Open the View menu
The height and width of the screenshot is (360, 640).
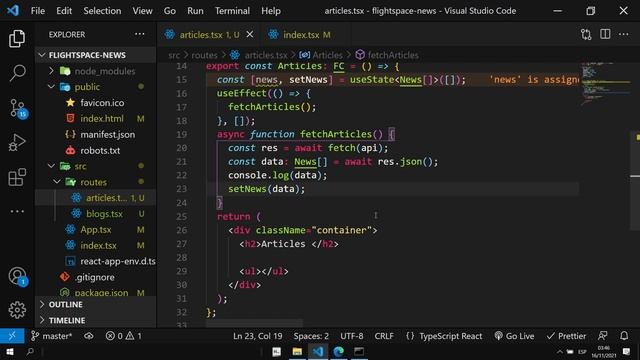(x=142, y=11)
